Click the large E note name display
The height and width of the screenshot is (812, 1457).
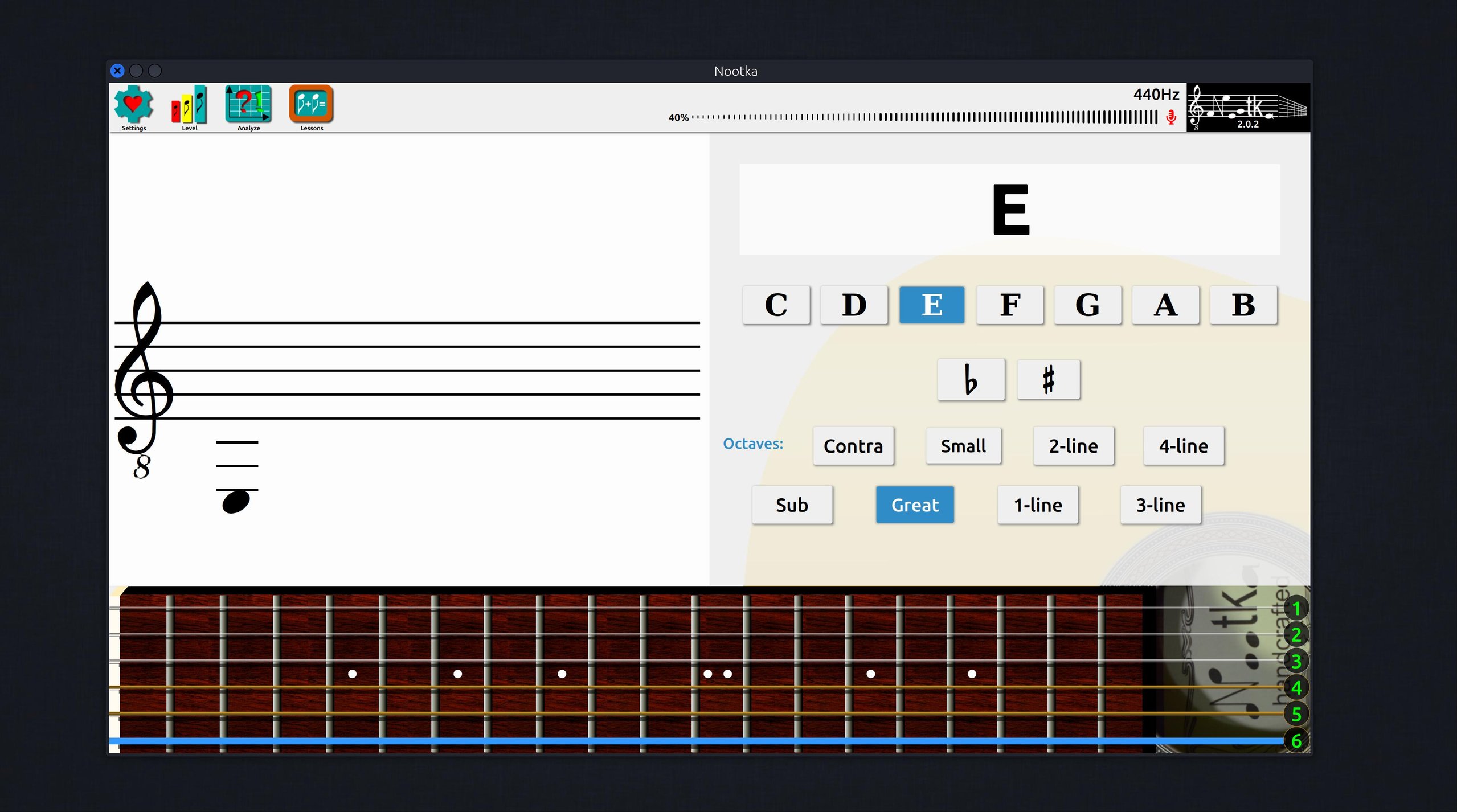tap(1009, 210)
